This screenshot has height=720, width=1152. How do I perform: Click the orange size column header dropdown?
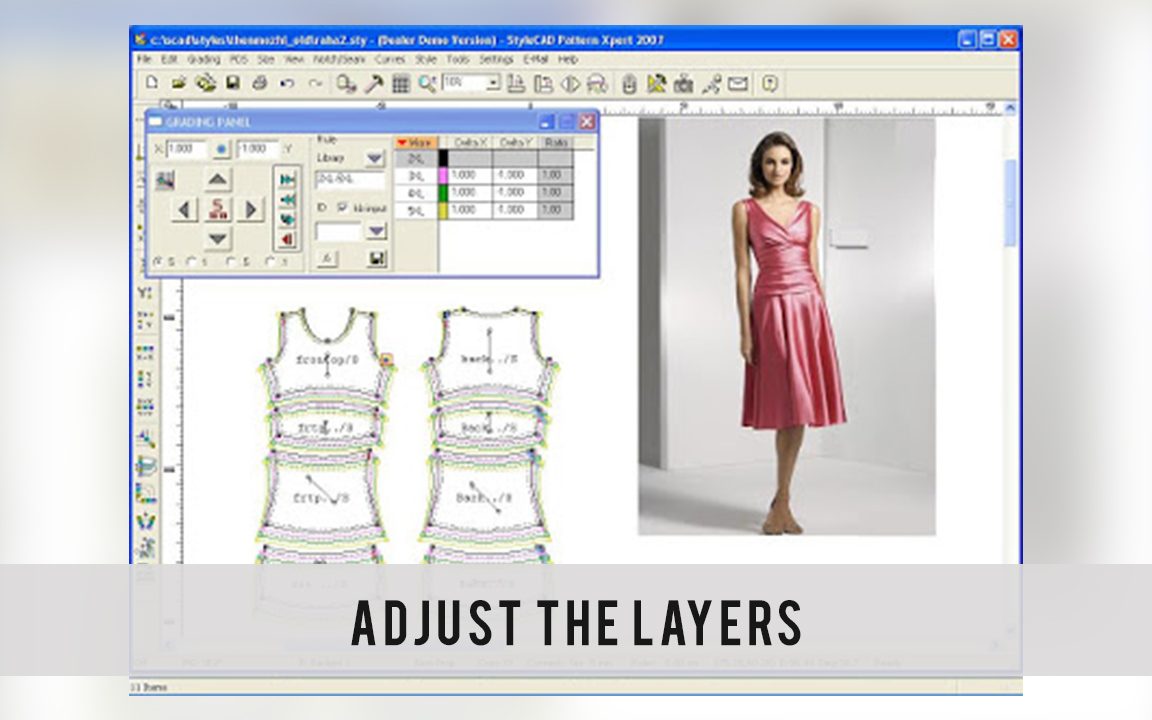416,143
